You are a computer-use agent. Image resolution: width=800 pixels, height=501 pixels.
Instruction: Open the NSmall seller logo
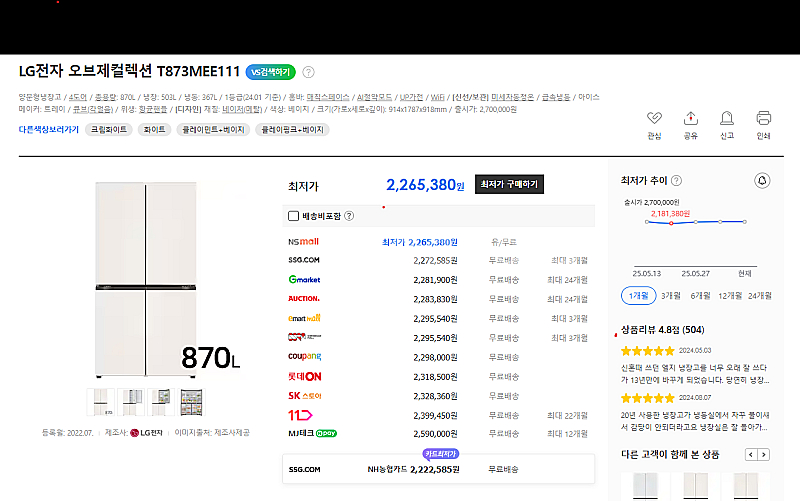click(x=303, y=242)
